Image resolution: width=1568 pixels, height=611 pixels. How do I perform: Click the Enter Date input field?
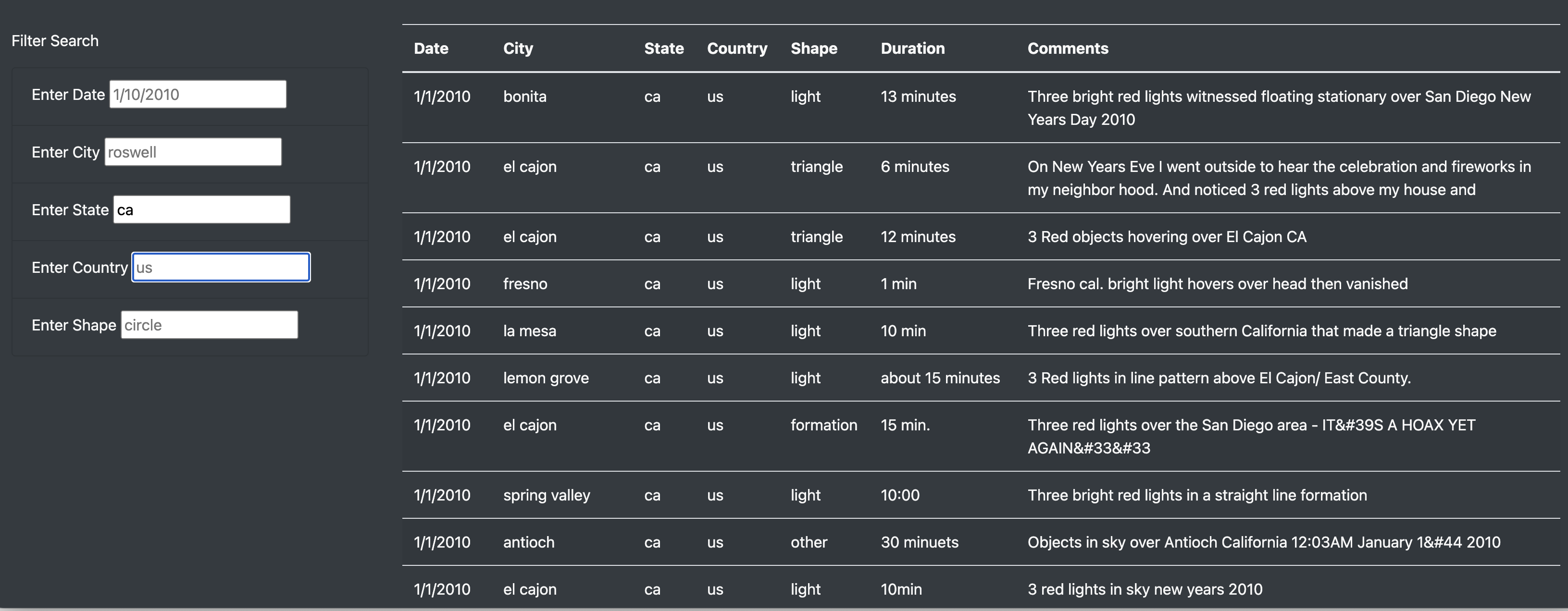tap(198, 94)
